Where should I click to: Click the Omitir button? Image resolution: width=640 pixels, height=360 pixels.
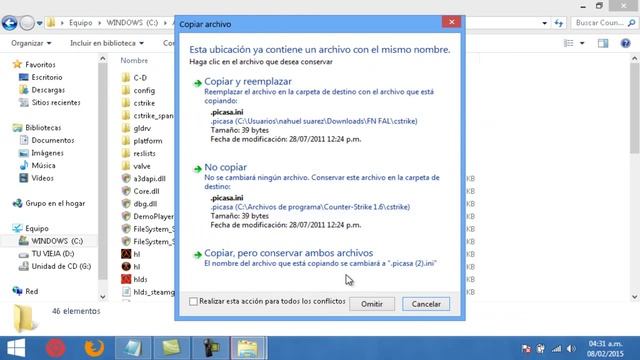coord(372,304)
